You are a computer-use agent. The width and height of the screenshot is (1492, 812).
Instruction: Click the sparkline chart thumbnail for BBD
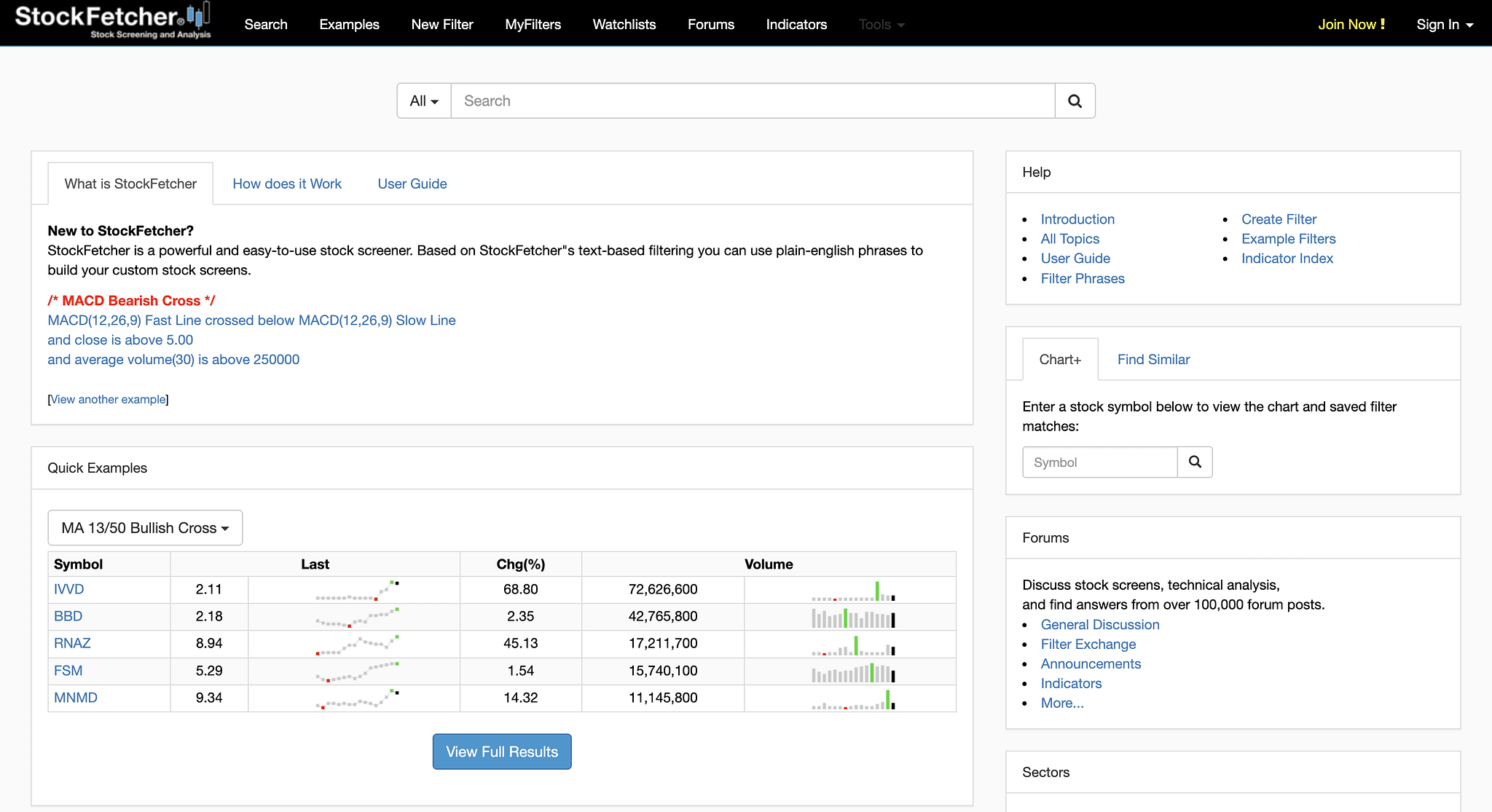point(353,617)
